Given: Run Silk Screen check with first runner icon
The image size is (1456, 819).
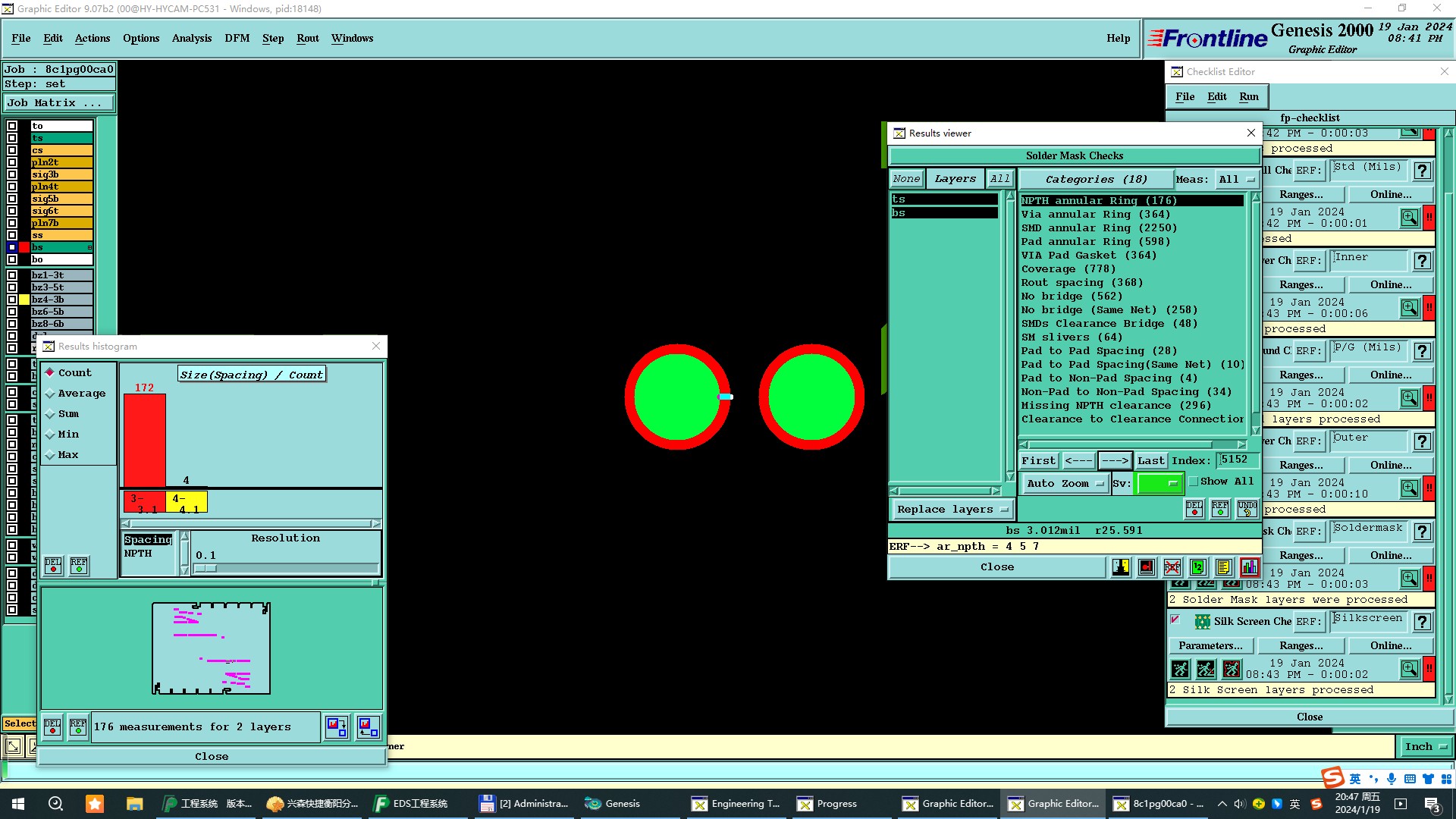Looking at the screenshot, I should 1180,669.
